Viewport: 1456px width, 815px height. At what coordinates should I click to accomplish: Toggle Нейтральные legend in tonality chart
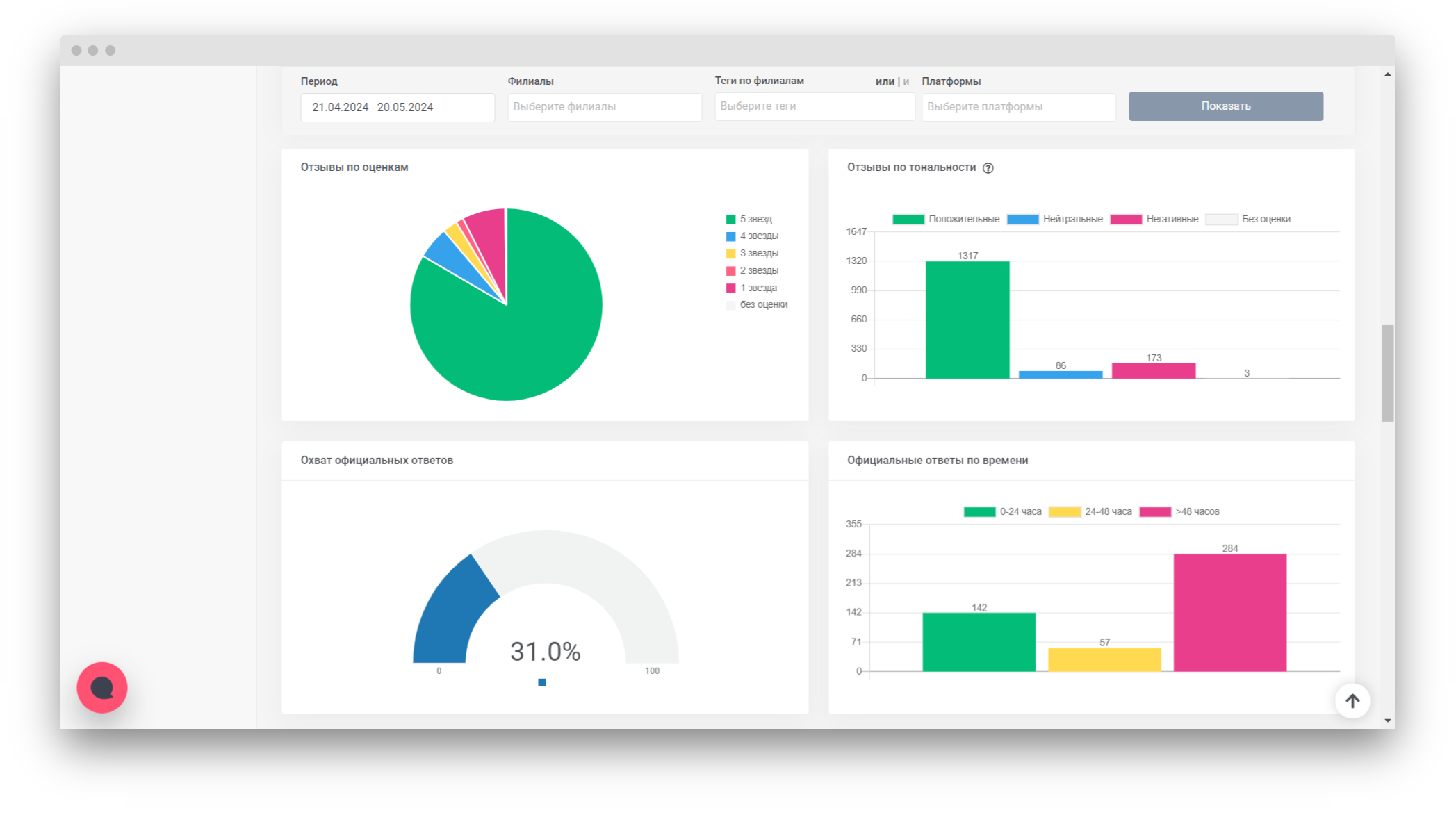point(1055,220)
